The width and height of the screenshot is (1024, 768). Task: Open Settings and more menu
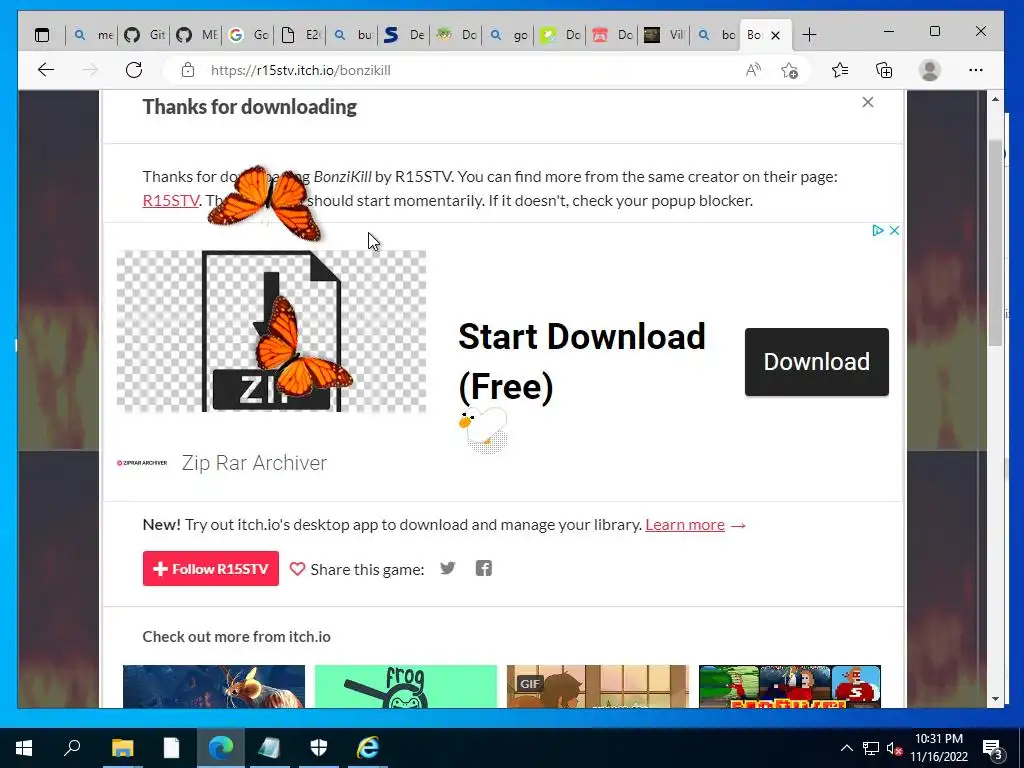click(x=976, y=70)
